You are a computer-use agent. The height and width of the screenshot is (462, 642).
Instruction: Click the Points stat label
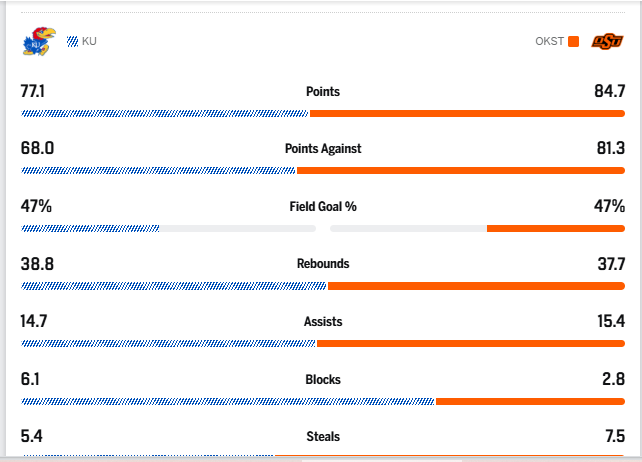coord(323,91)
